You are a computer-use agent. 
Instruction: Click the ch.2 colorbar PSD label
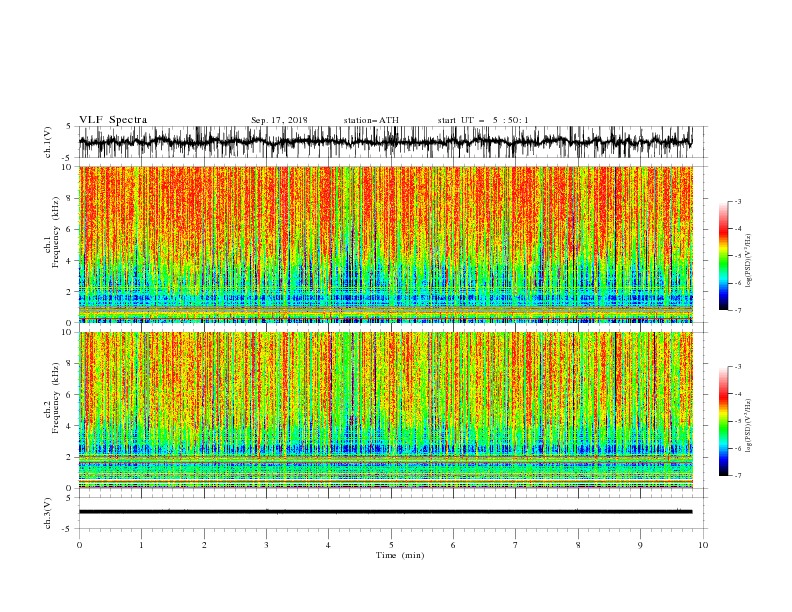click(x=749, y=426)
